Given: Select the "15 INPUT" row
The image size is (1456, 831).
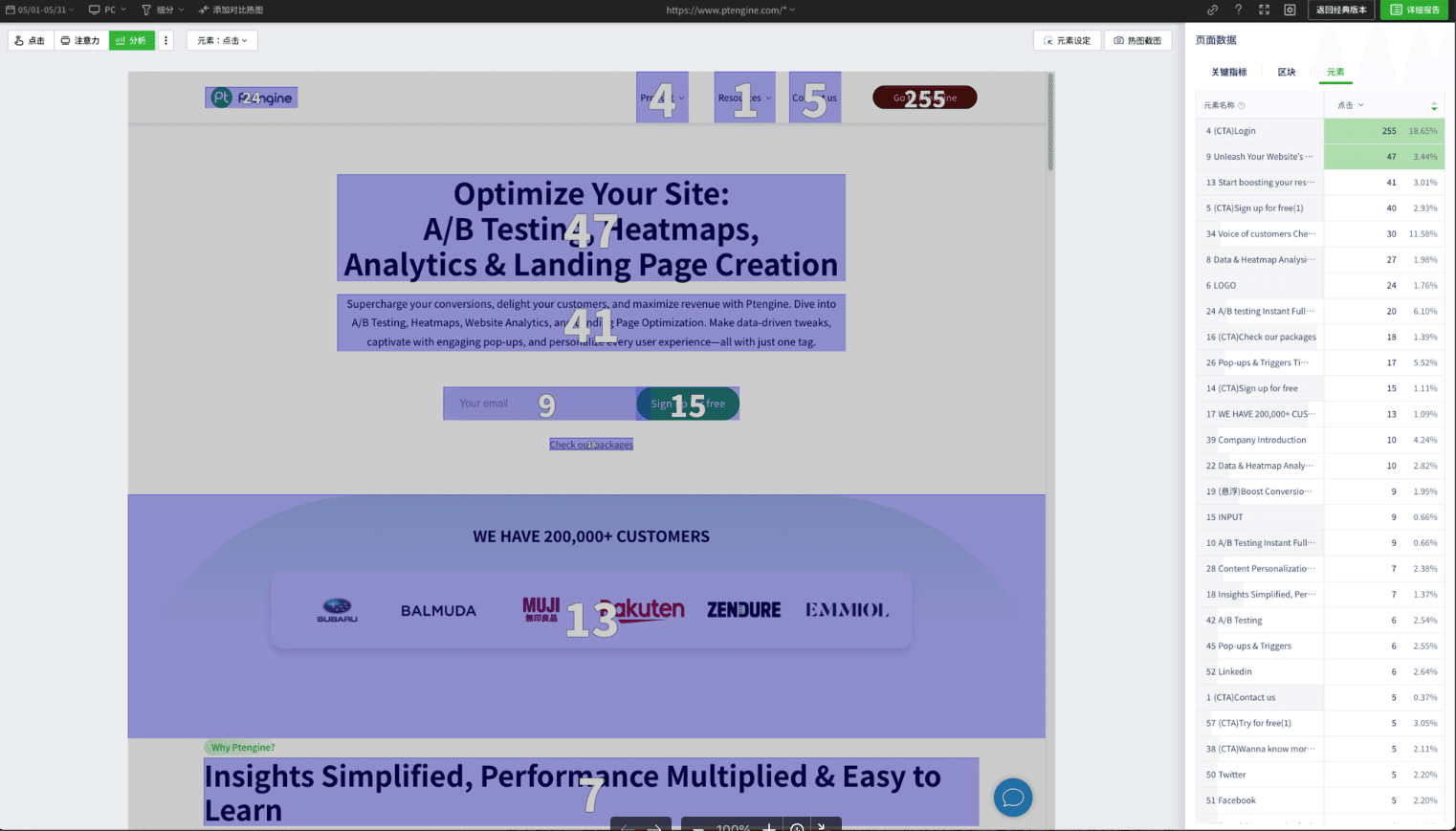Looking at the screenshot, I should (1320, 517).
